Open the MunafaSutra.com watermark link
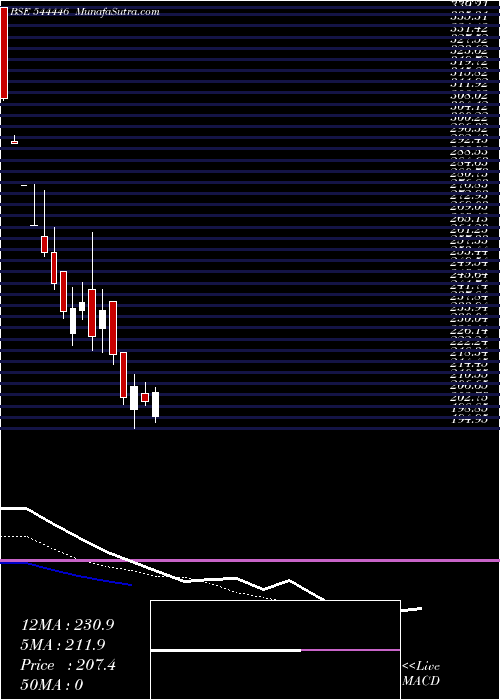 [x=118, y=12]
